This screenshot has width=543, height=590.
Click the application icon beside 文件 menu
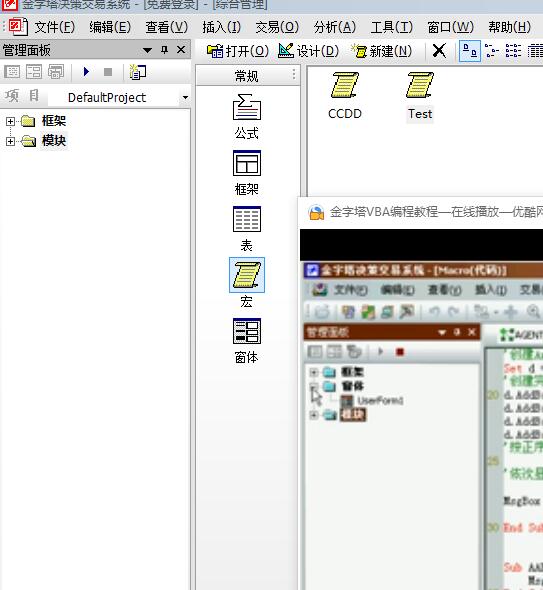pyautogui.click(x=18, y=27)
